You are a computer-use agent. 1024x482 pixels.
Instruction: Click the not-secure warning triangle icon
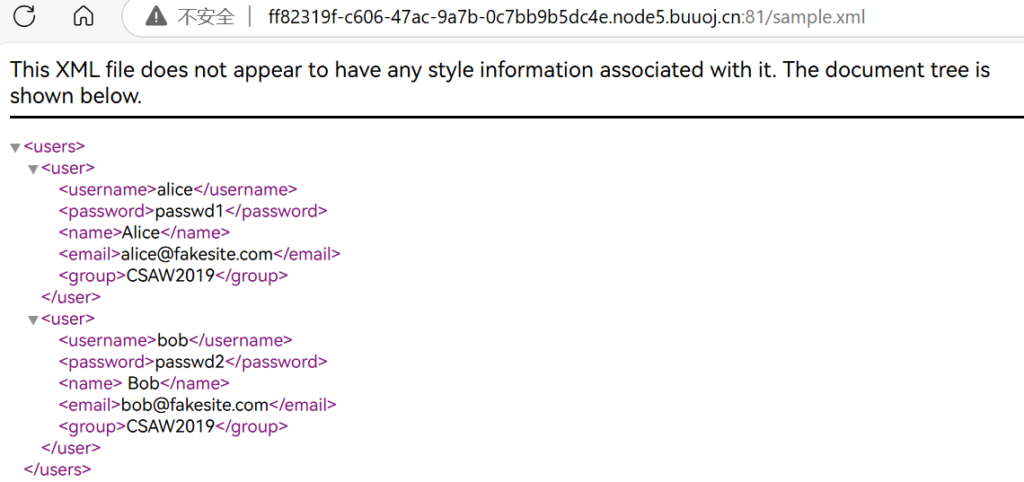pos(155,17)
